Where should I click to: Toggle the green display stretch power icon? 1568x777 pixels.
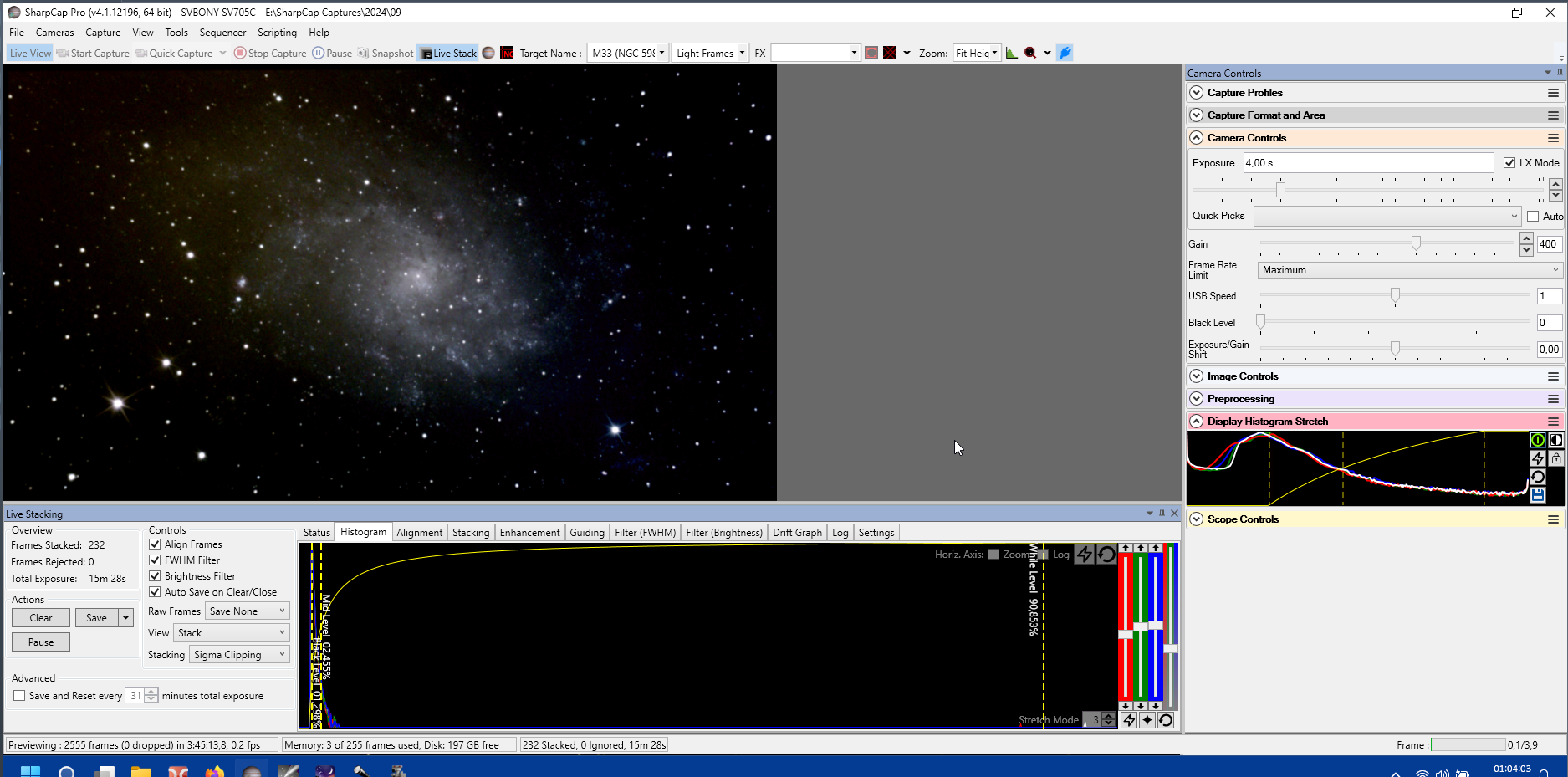click(1537, 440)
